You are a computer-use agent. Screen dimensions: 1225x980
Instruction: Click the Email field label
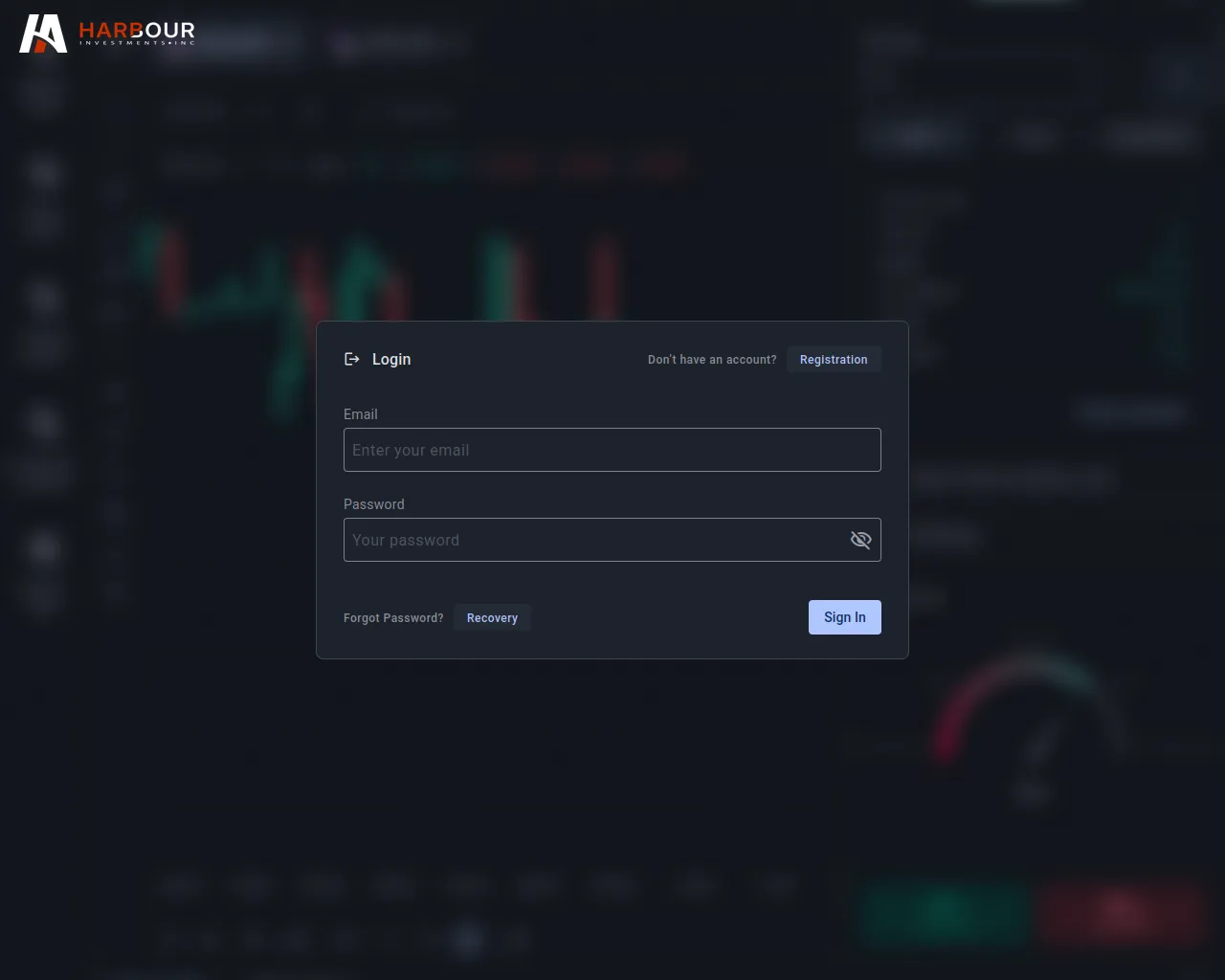pyautogui.click(x=361, y=414)
